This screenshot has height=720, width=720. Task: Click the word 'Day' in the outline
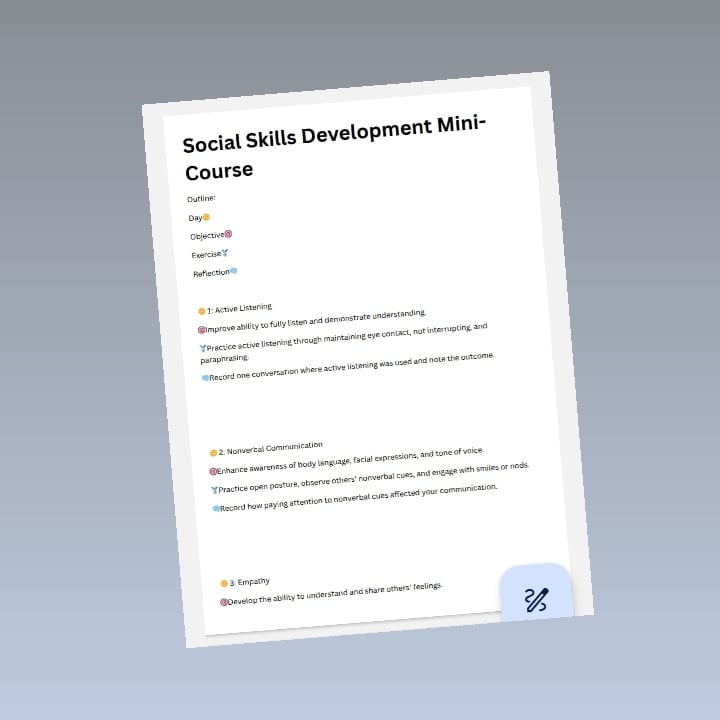click(196, 218)
